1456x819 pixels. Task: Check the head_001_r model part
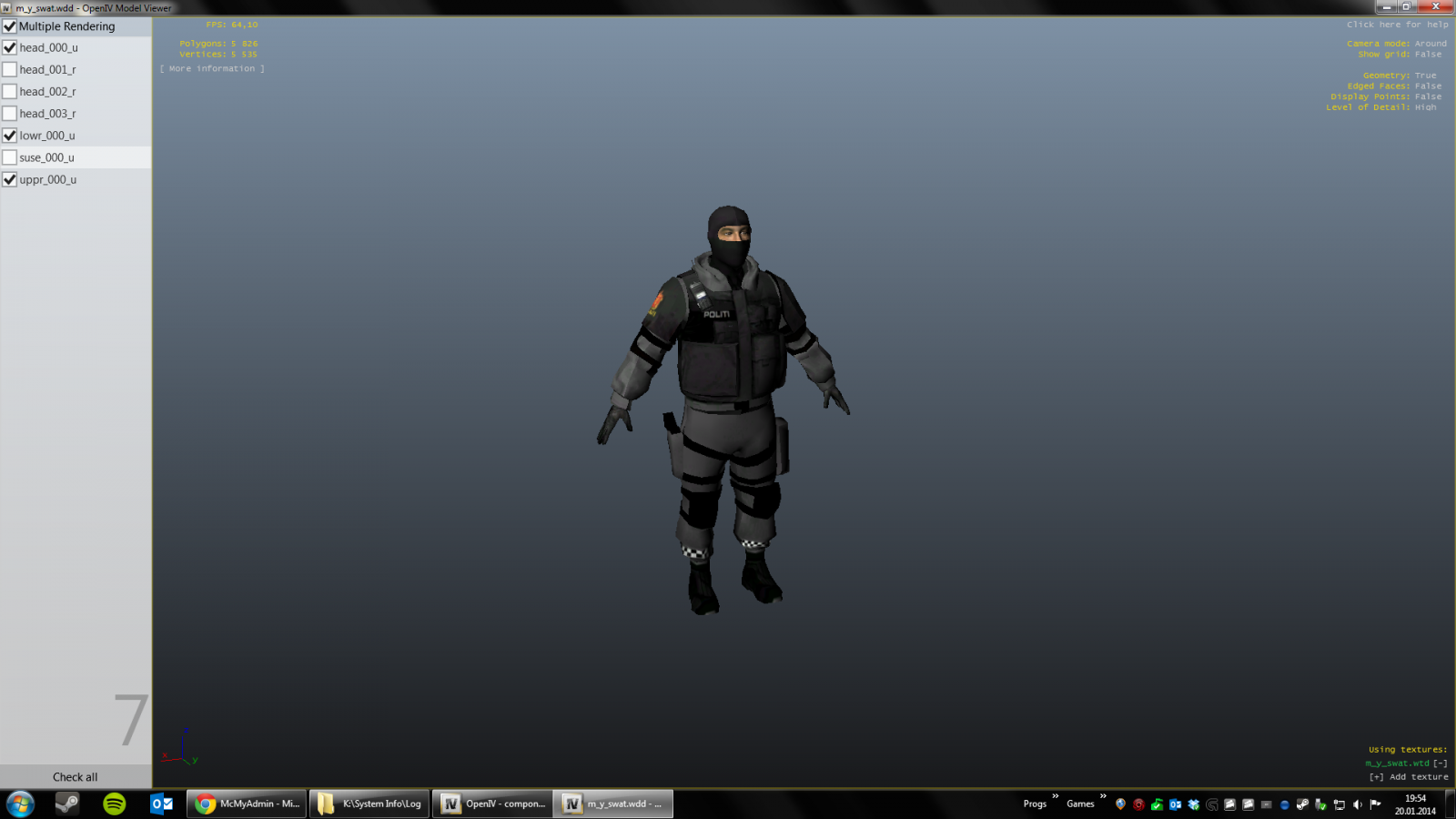pyautogui.click(x=10, y=69)
